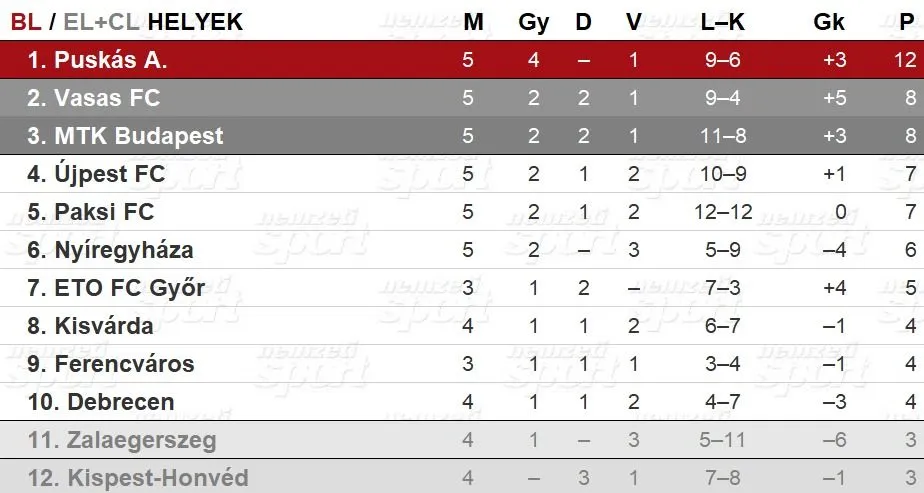Select the Újpest FC row

[x=462, y=174]
